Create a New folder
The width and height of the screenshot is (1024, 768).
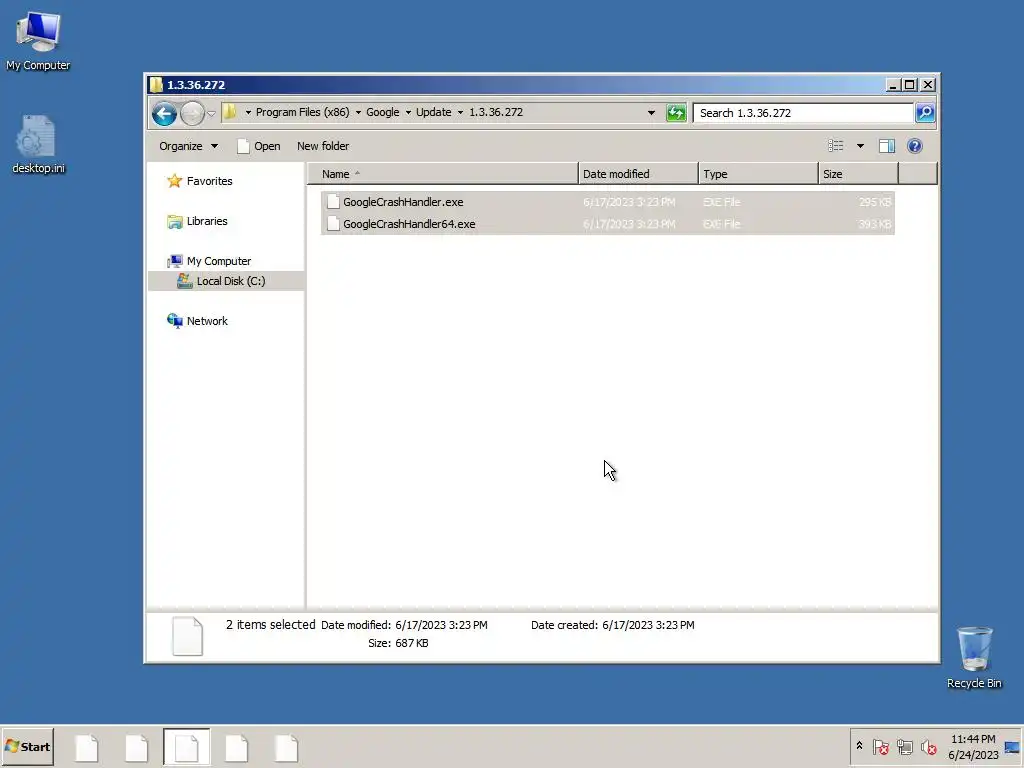(323, 146)
